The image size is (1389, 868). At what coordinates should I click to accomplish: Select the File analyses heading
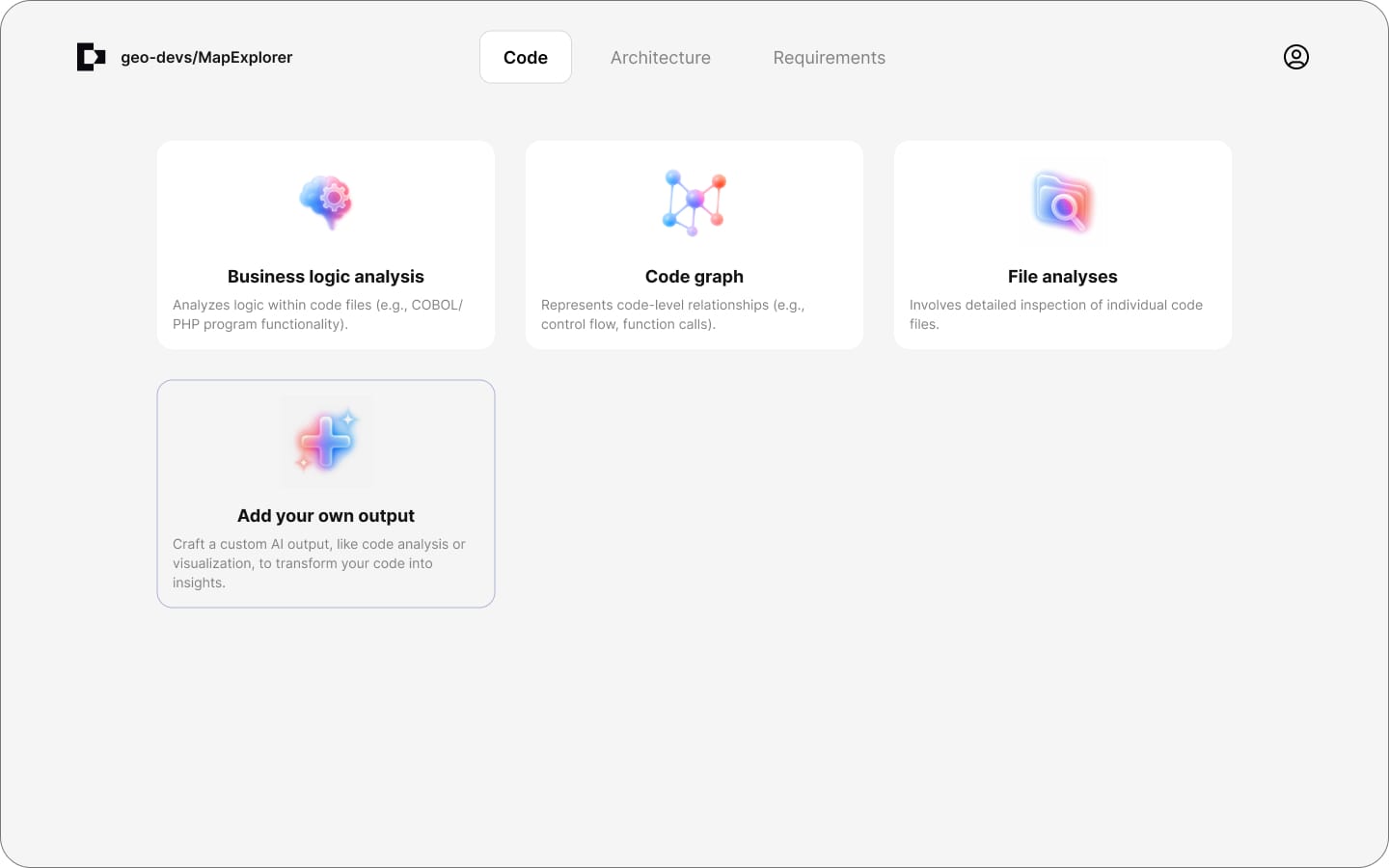(x=1062, y=277)
